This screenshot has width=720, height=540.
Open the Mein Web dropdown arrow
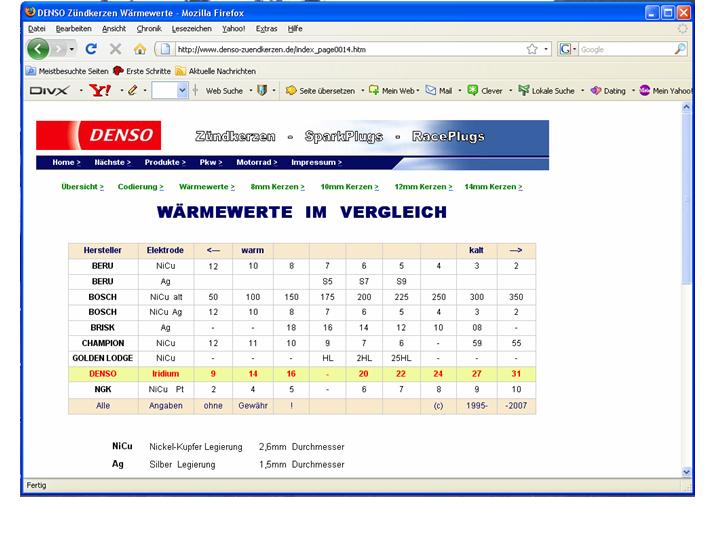pos(417,91)
